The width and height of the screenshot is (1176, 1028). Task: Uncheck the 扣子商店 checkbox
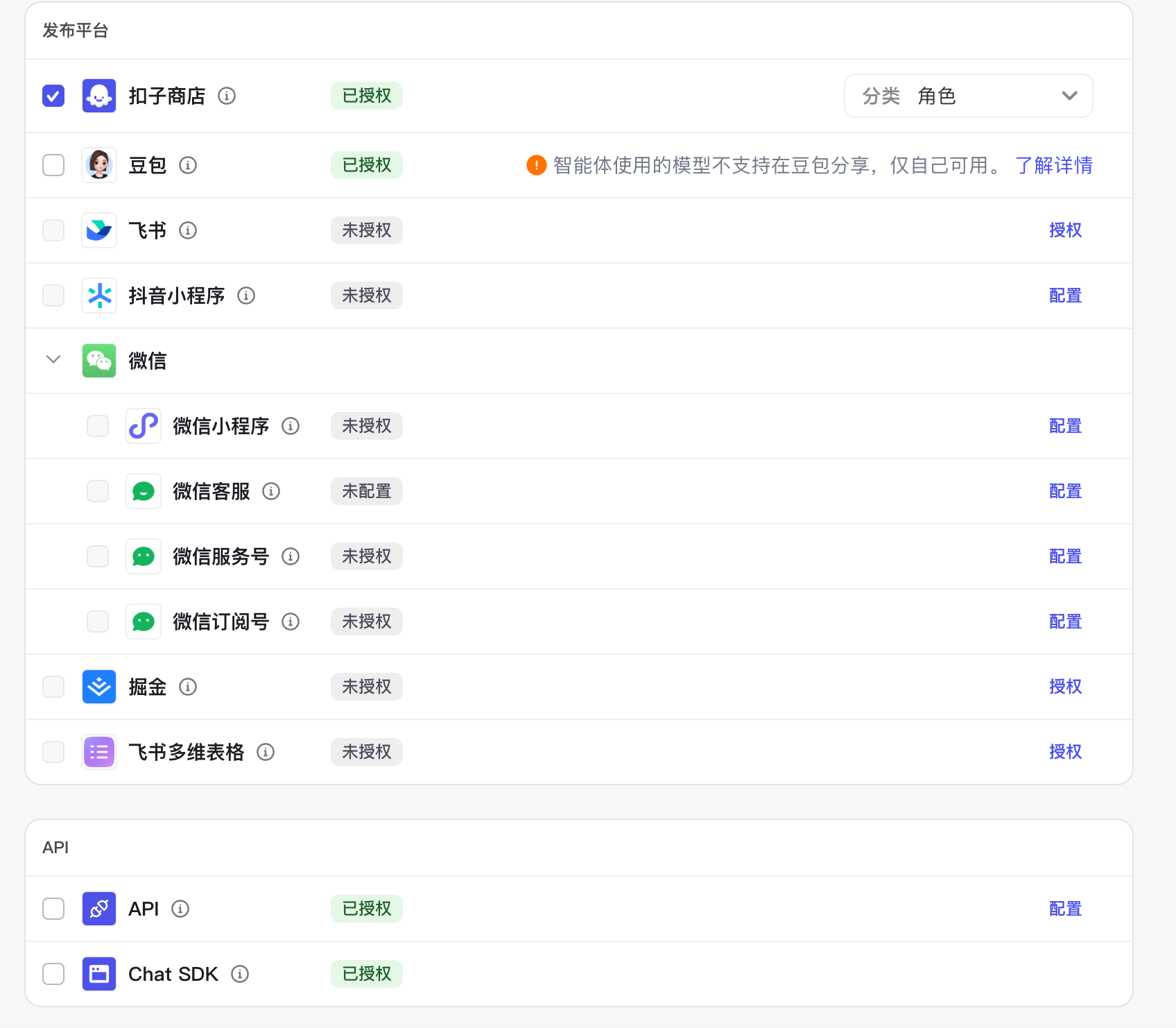point(53,96)
